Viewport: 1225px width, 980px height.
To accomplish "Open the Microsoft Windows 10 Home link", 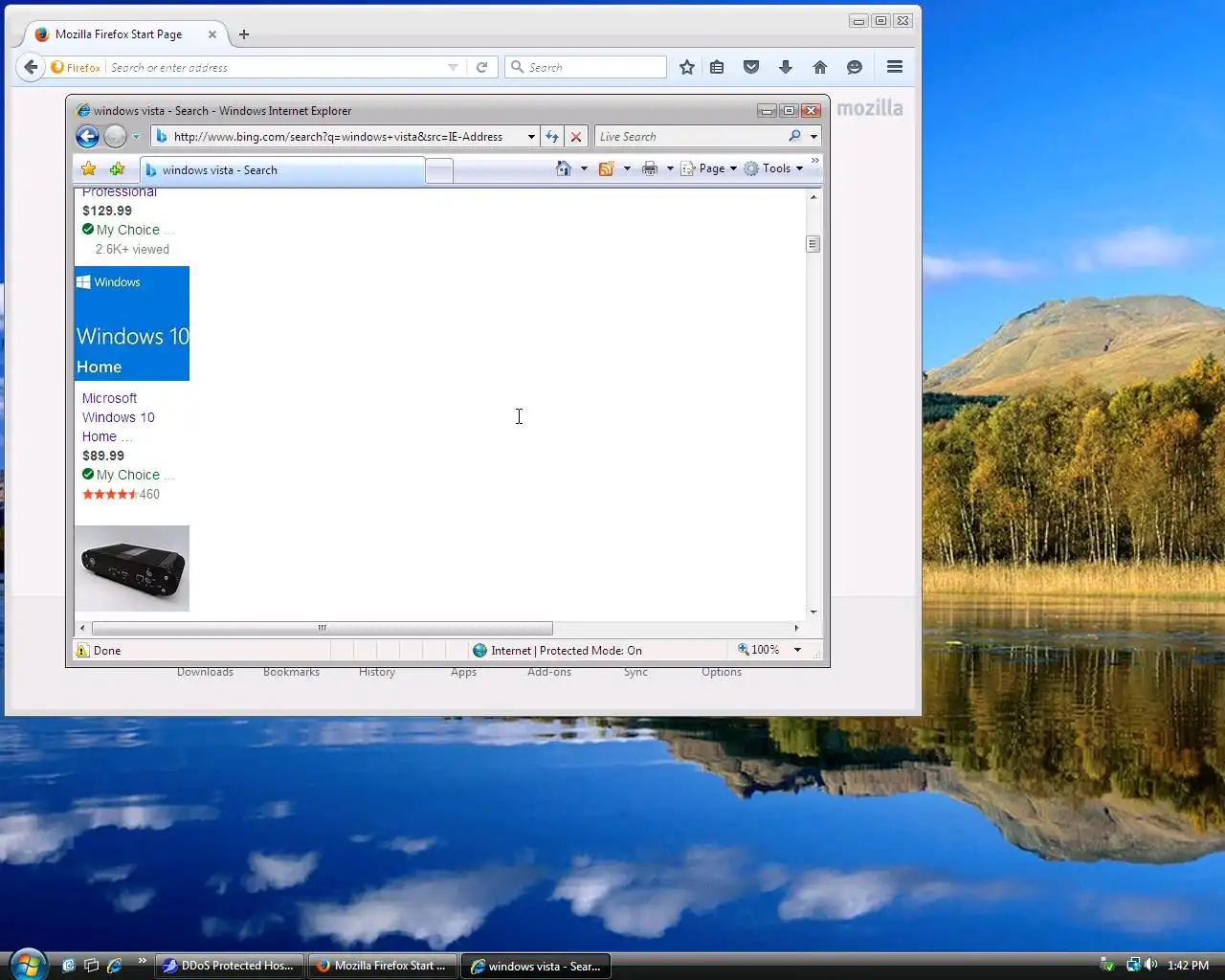I will 118,417.
